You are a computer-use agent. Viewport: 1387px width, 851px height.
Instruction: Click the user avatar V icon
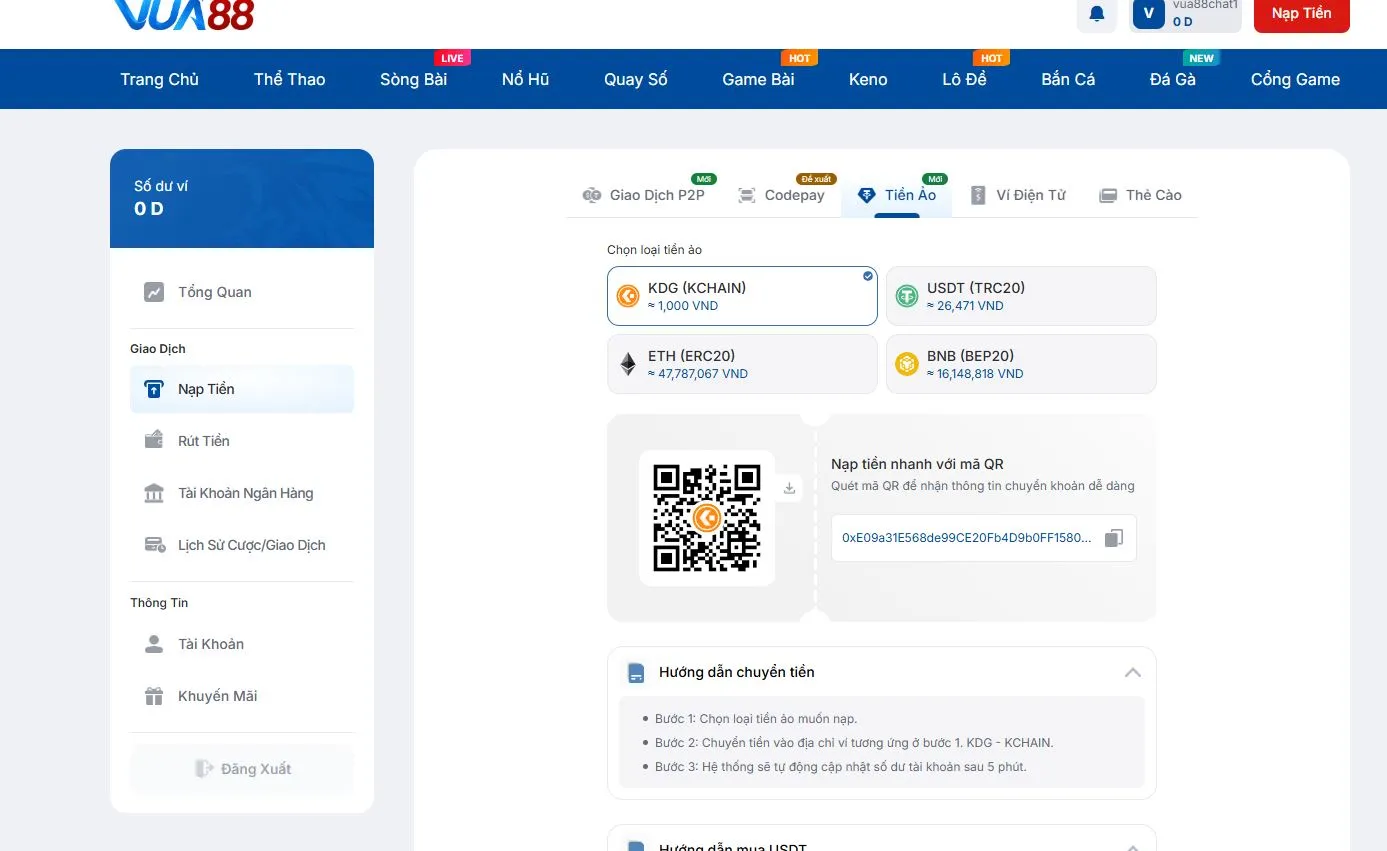pyautogui.click(x=1148, y=14)
